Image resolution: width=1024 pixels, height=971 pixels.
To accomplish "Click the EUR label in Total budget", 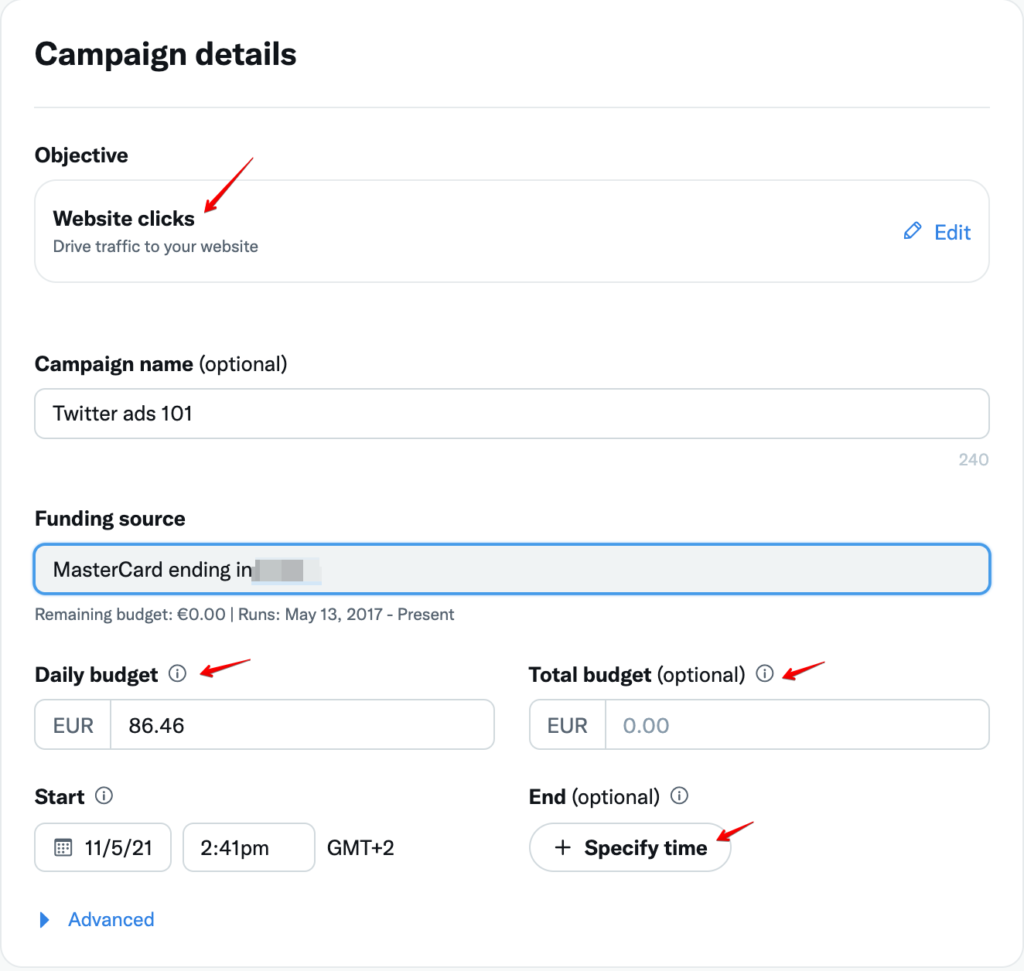I will [568, 725].
